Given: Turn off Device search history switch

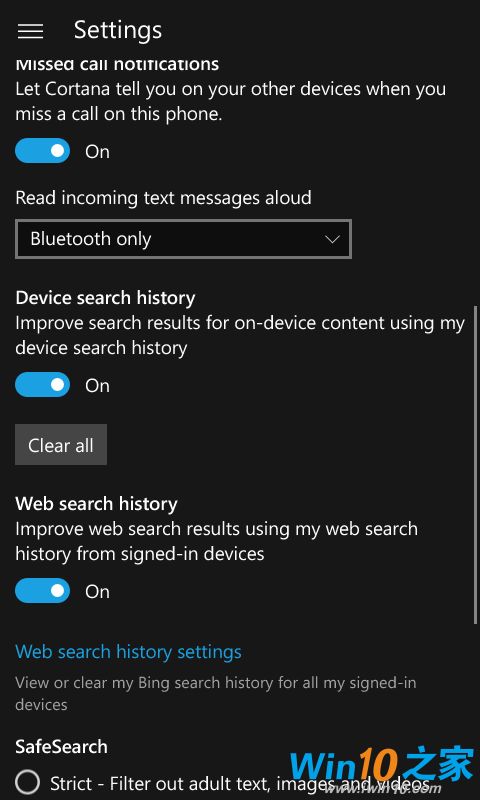Looking at the screenshot, I should pos(42,385).
